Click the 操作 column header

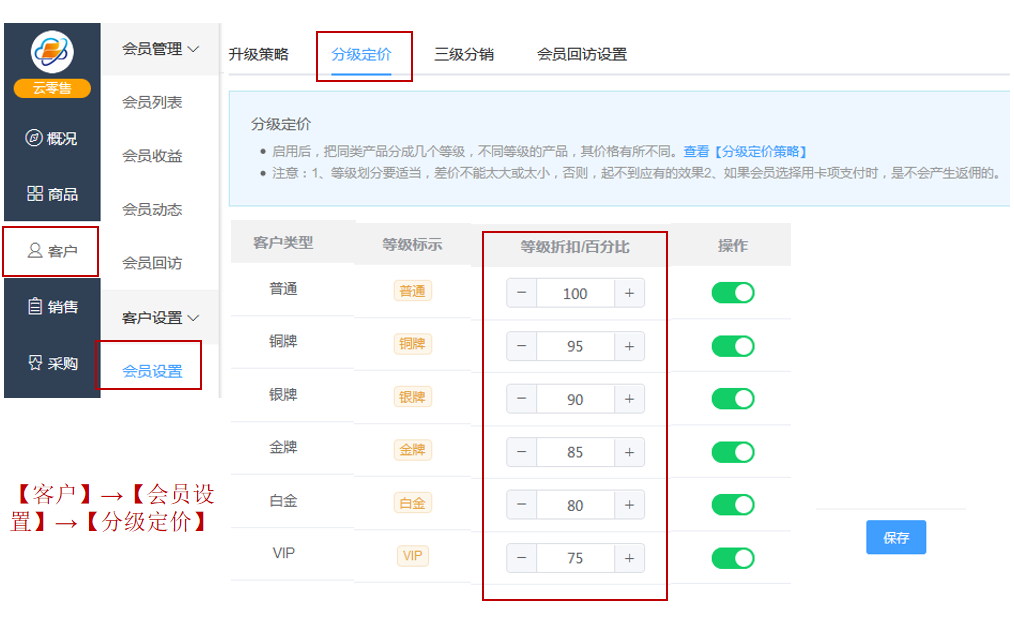coord(733,246)
